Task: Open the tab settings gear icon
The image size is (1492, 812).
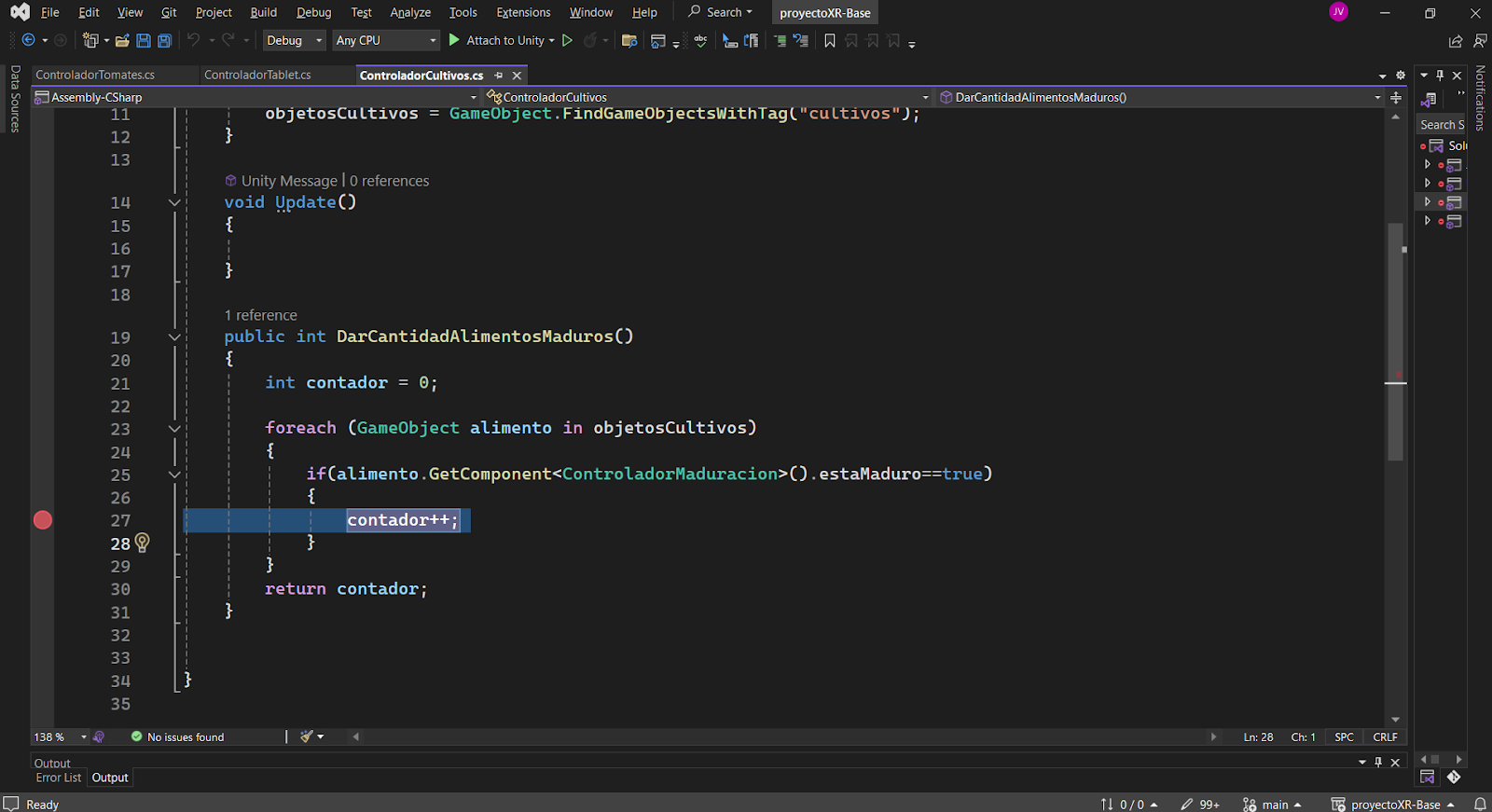Action: coord(1400,76)
